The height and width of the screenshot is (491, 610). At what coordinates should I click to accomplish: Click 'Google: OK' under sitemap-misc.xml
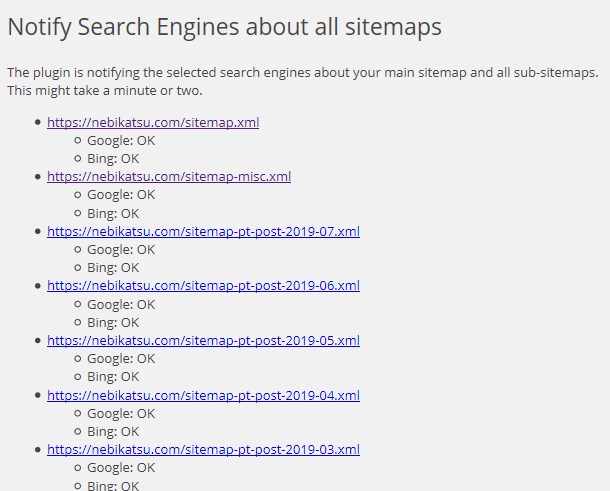tap(121, 195)
